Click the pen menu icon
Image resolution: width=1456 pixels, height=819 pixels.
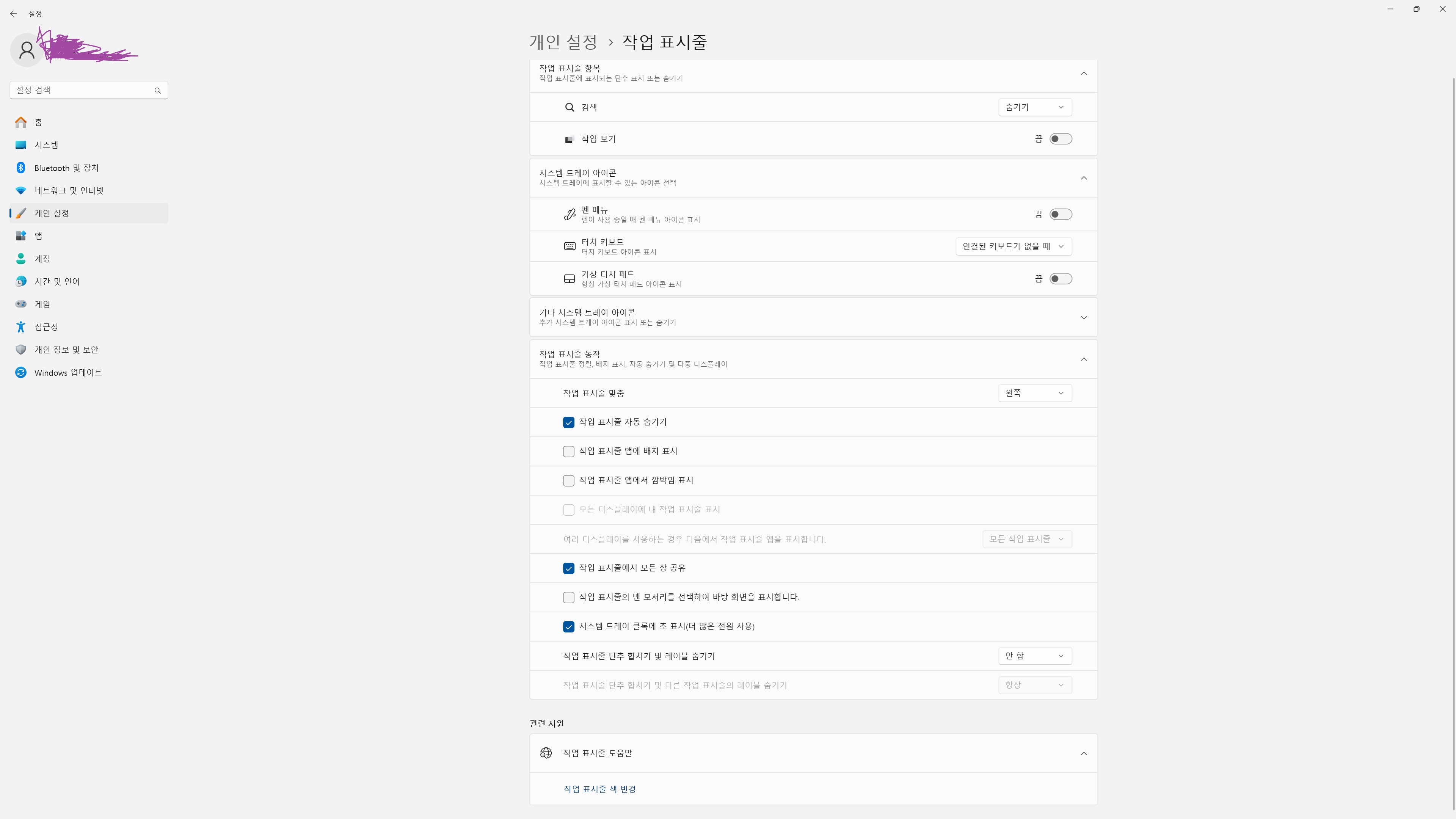tap(570, 214)
